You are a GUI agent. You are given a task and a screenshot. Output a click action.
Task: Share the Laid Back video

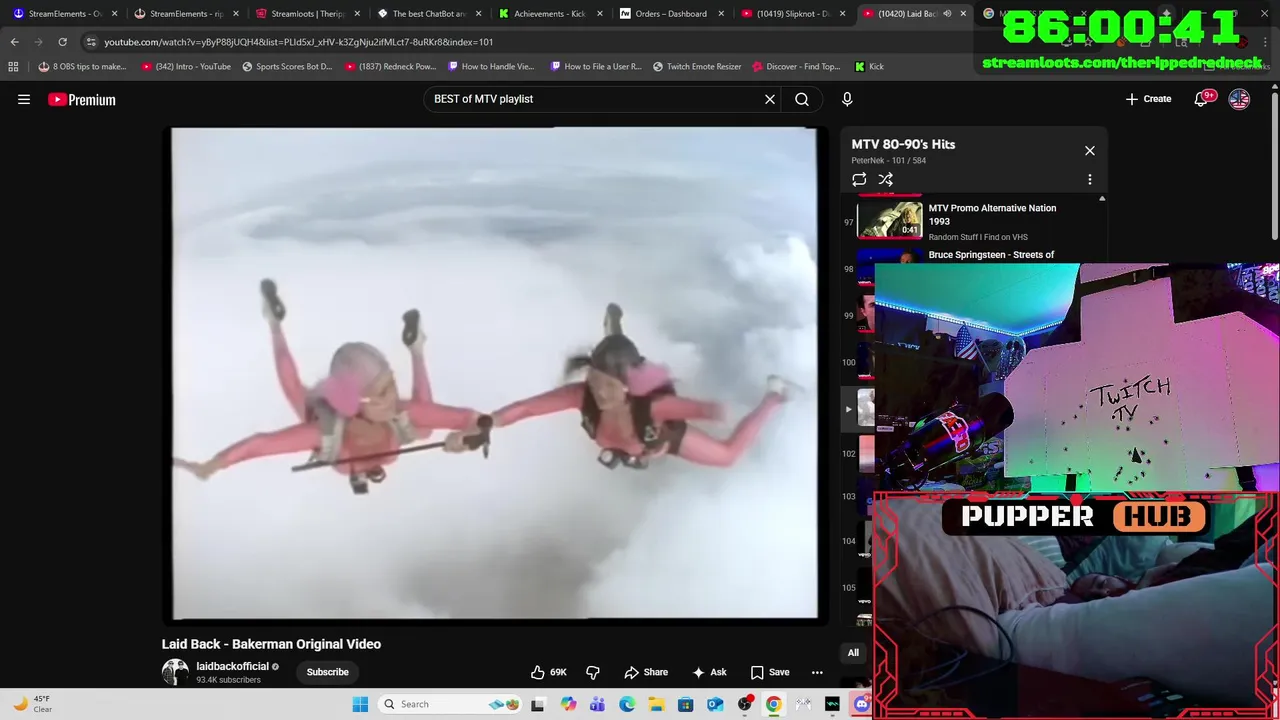pyautogui.click(x=646, y=672)
